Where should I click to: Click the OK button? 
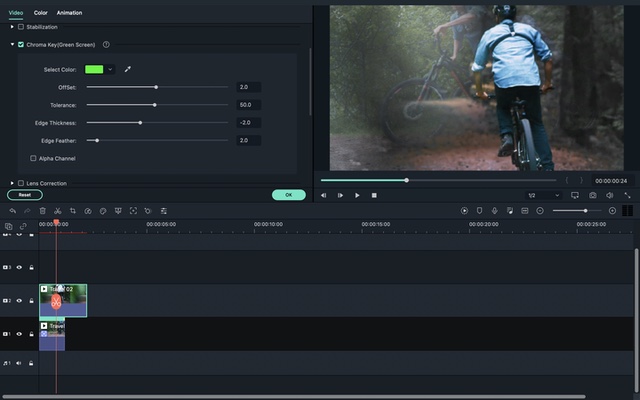coord(289,195)
